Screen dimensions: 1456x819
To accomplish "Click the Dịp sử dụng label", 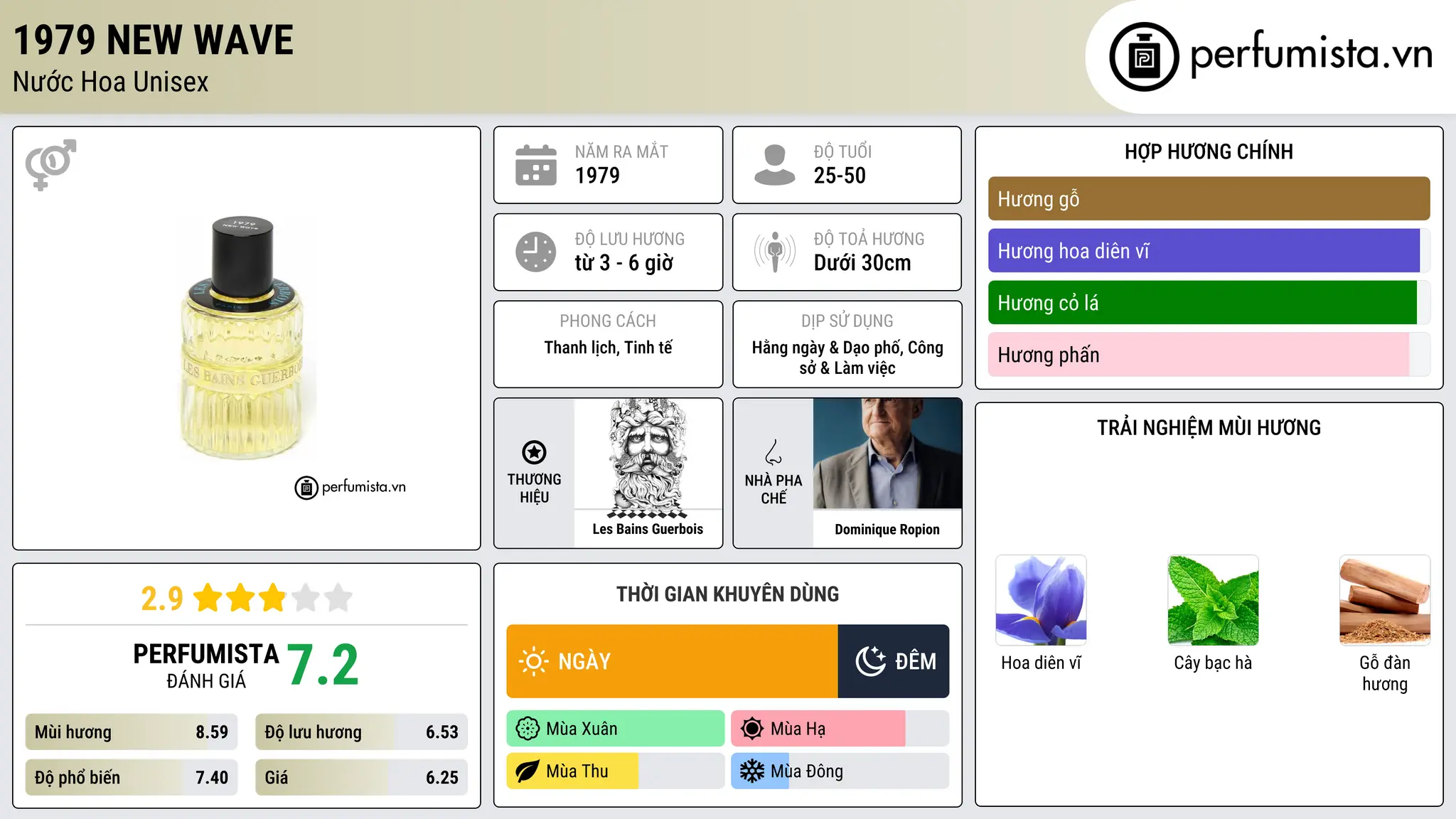I will 847,321.
